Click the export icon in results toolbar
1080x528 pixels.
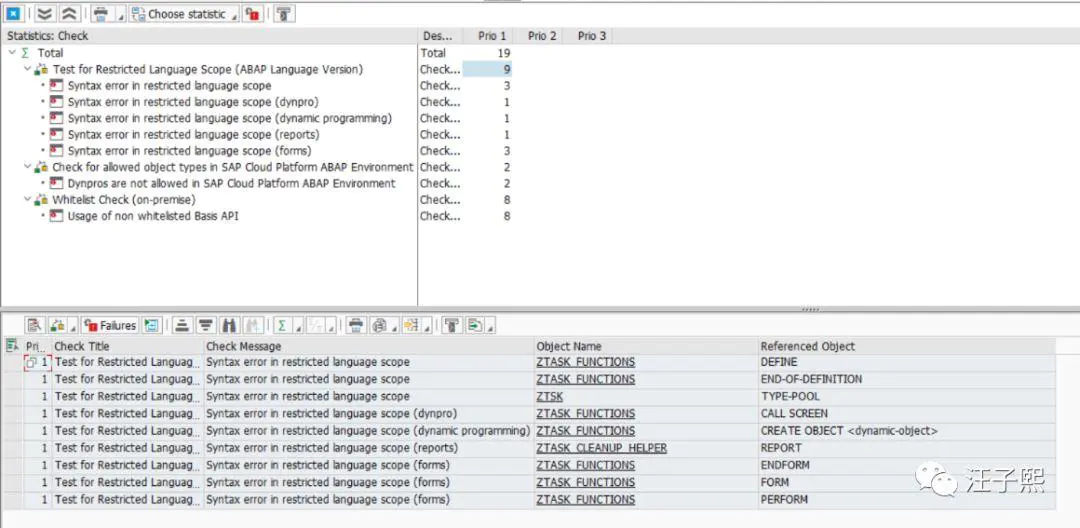(x=411, y=325)
